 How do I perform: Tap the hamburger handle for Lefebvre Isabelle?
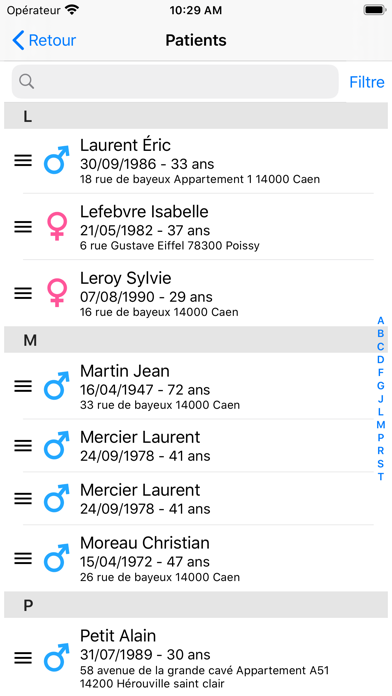23,227
